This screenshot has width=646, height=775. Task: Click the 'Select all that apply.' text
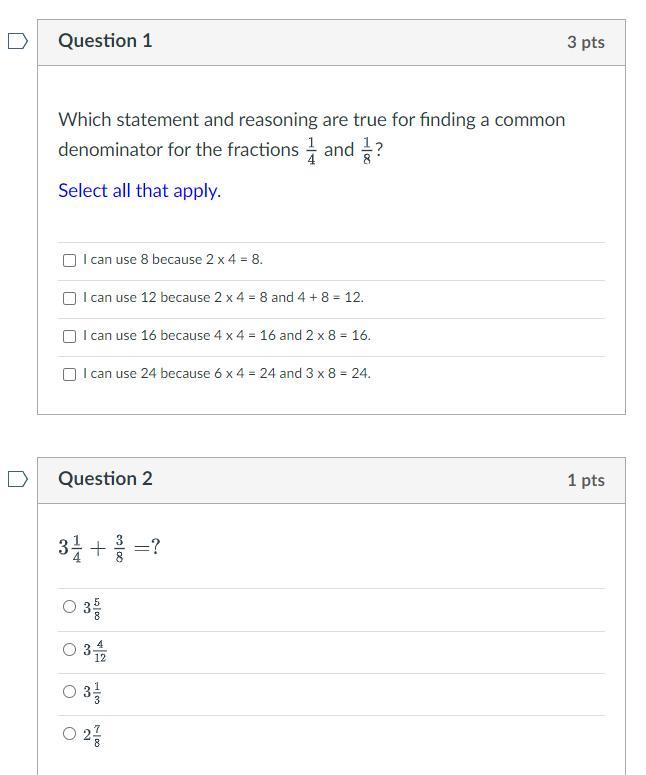tap(139, 191)
